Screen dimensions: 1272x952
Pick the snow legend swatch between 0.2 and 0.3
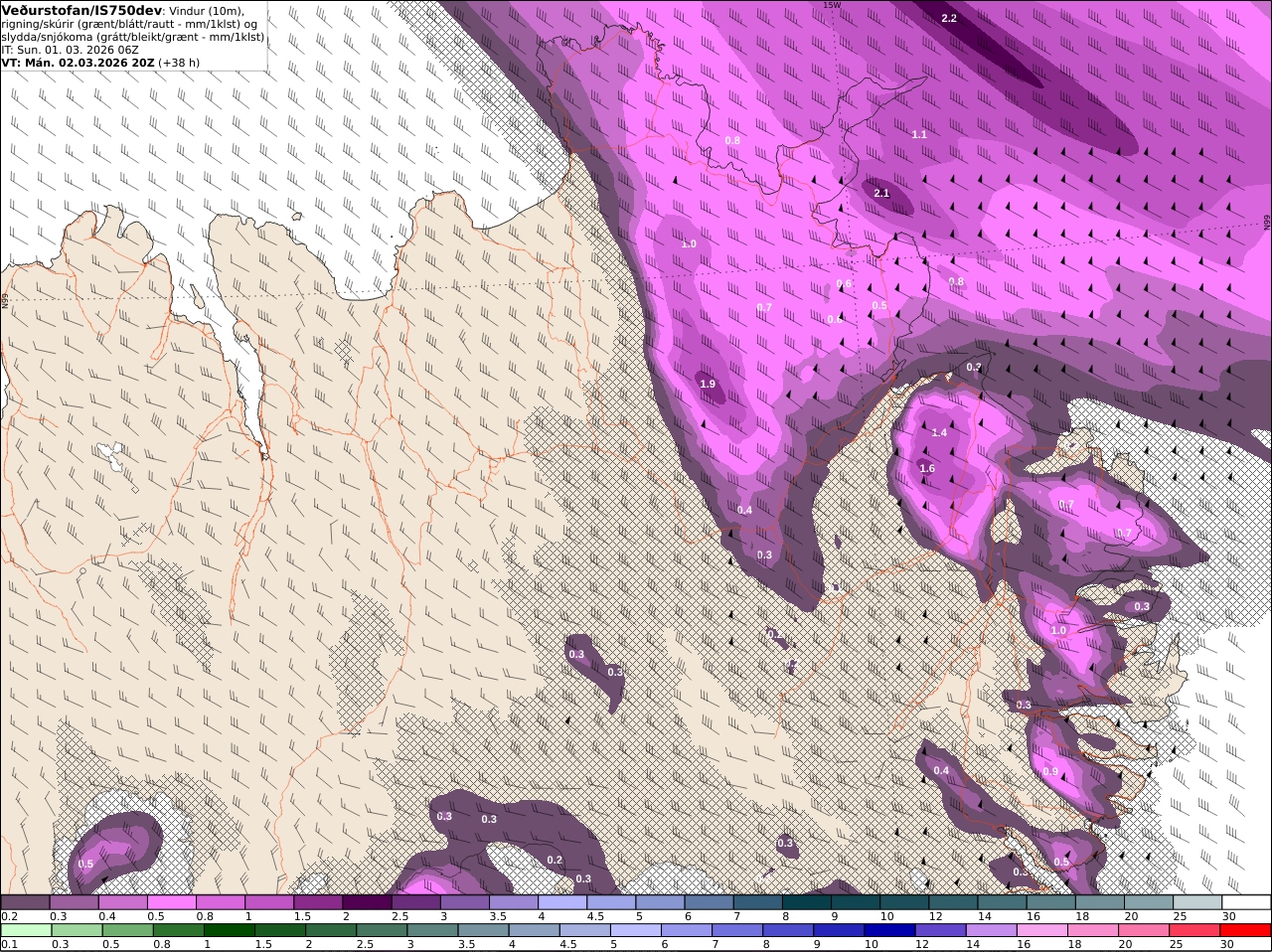[25, 901]
